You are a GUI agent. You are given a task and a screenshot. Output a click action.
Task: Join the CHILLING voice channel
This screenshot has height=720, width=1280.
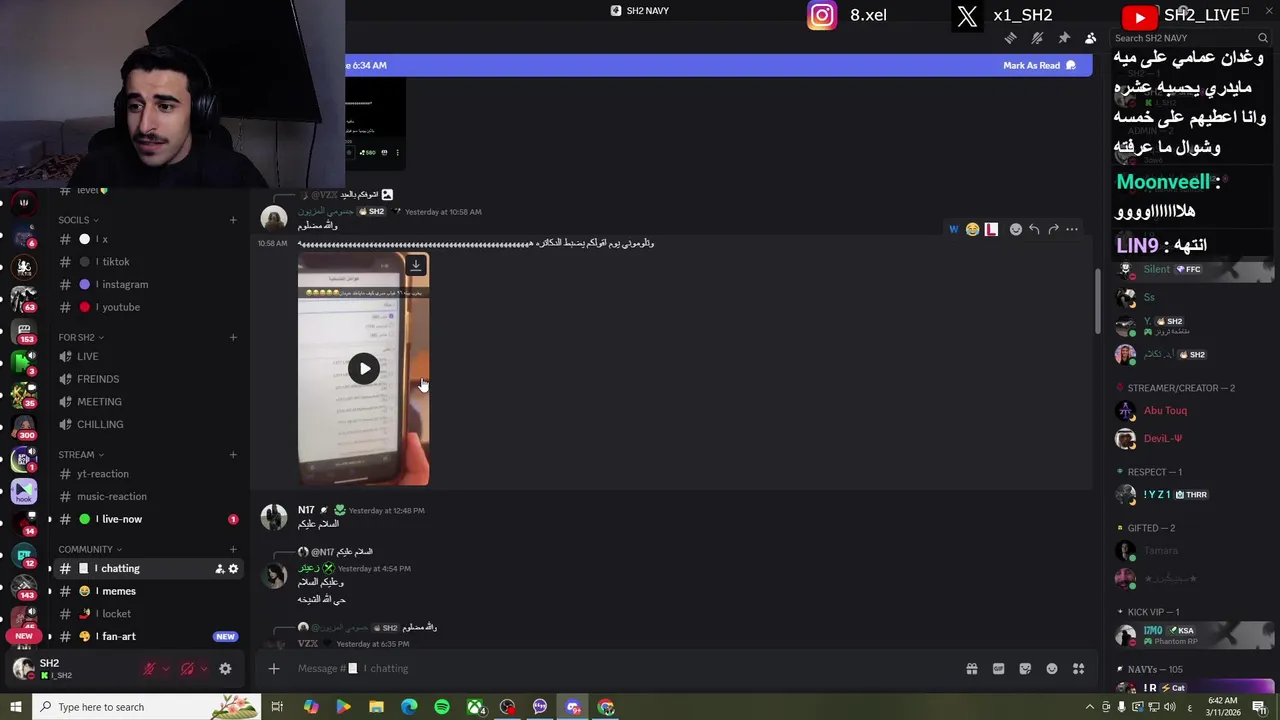pos(147,424)
